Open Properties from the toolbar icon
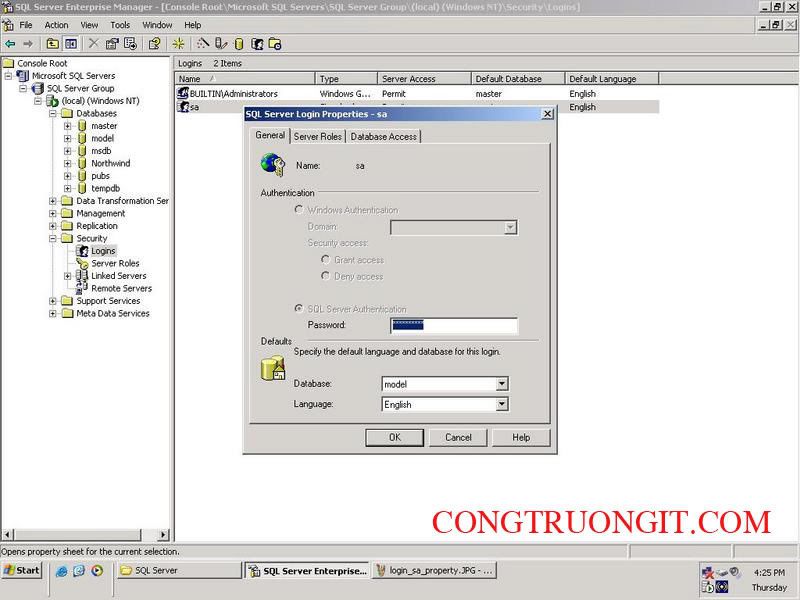800x600 pixels. pos(112,44)
